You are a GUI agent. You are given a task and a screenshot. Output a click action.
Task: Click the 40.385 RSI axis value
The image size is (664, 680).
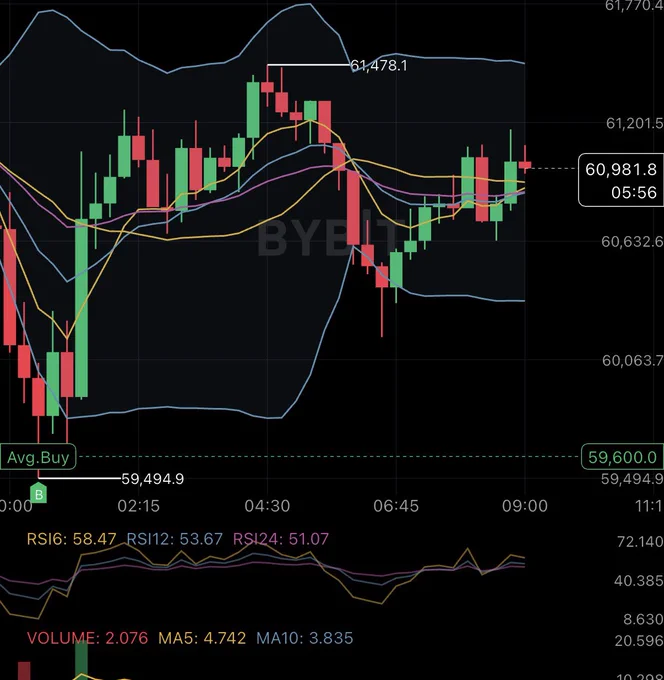point(639,581)
